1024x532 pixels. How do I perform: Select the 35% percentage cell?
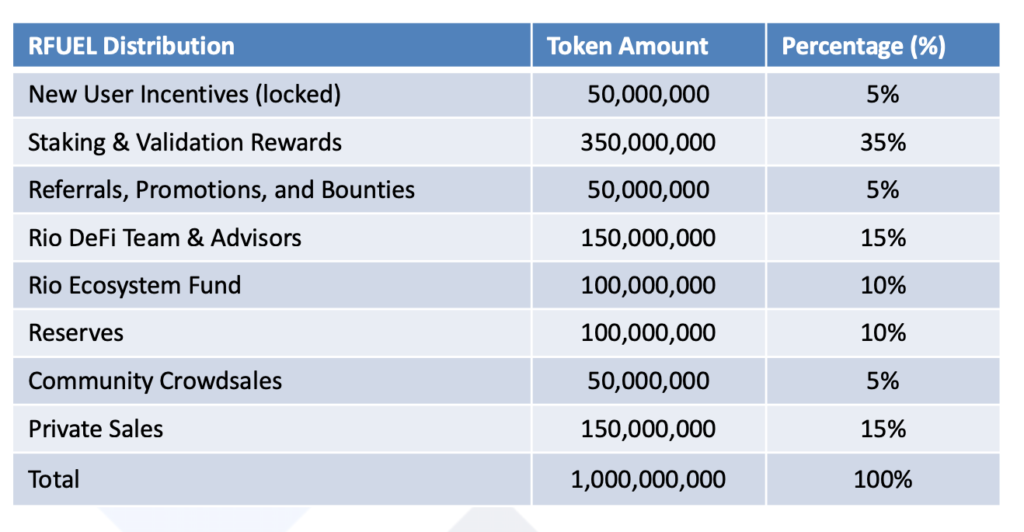click(883, 142)
